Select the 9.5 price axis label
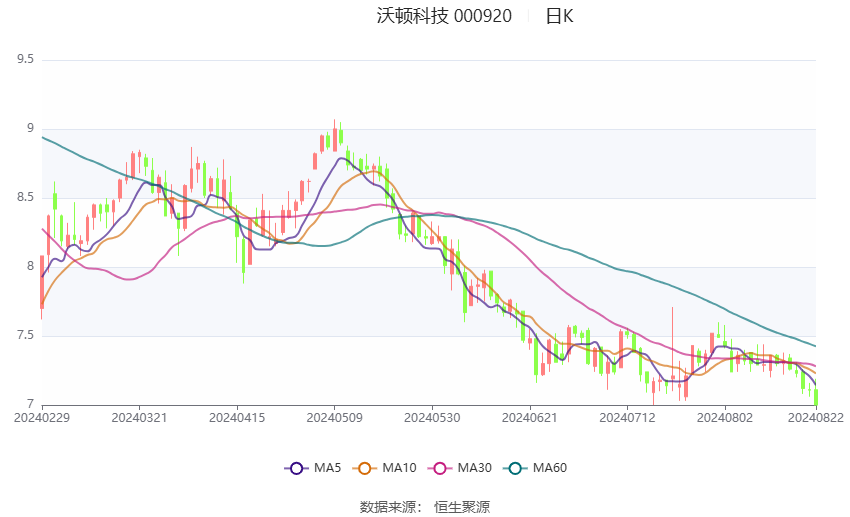Viewport: 850px width, 517px height. 25,59
